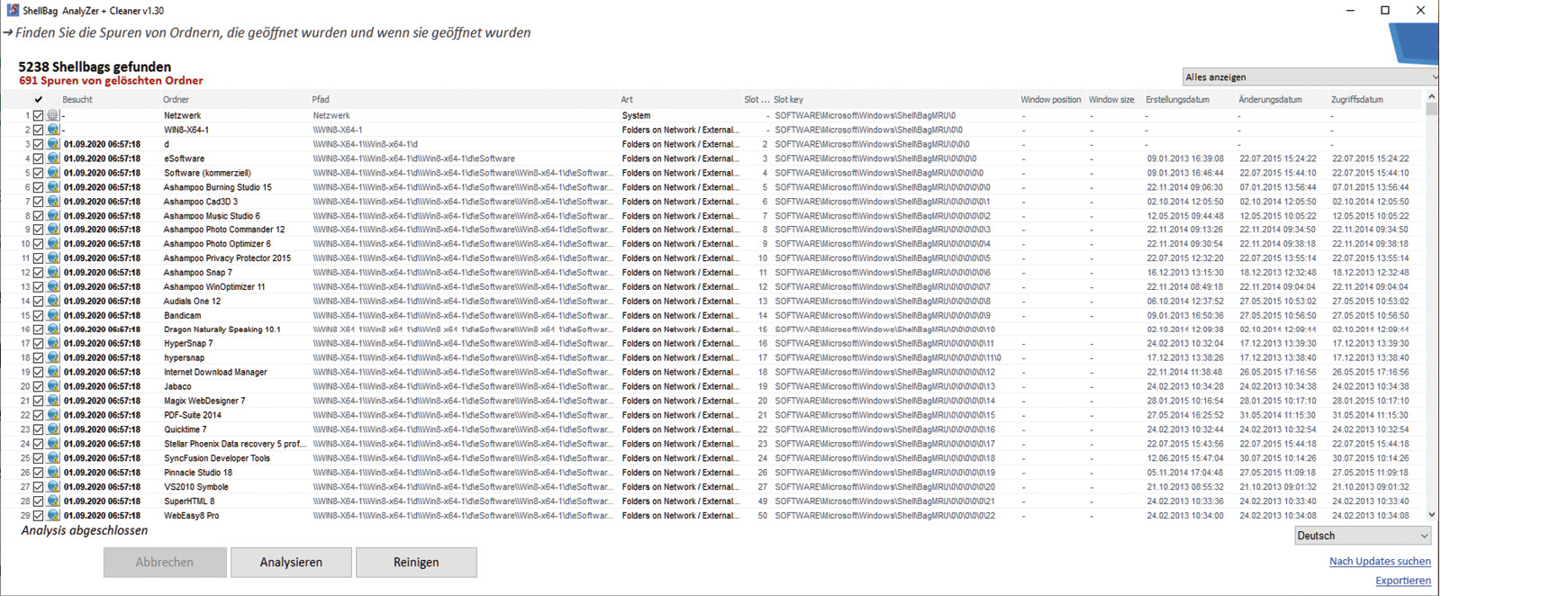Open the Nach Updates suchen link
The width and height of the screenshot is (1568, 596).
tap(1380, 561)
